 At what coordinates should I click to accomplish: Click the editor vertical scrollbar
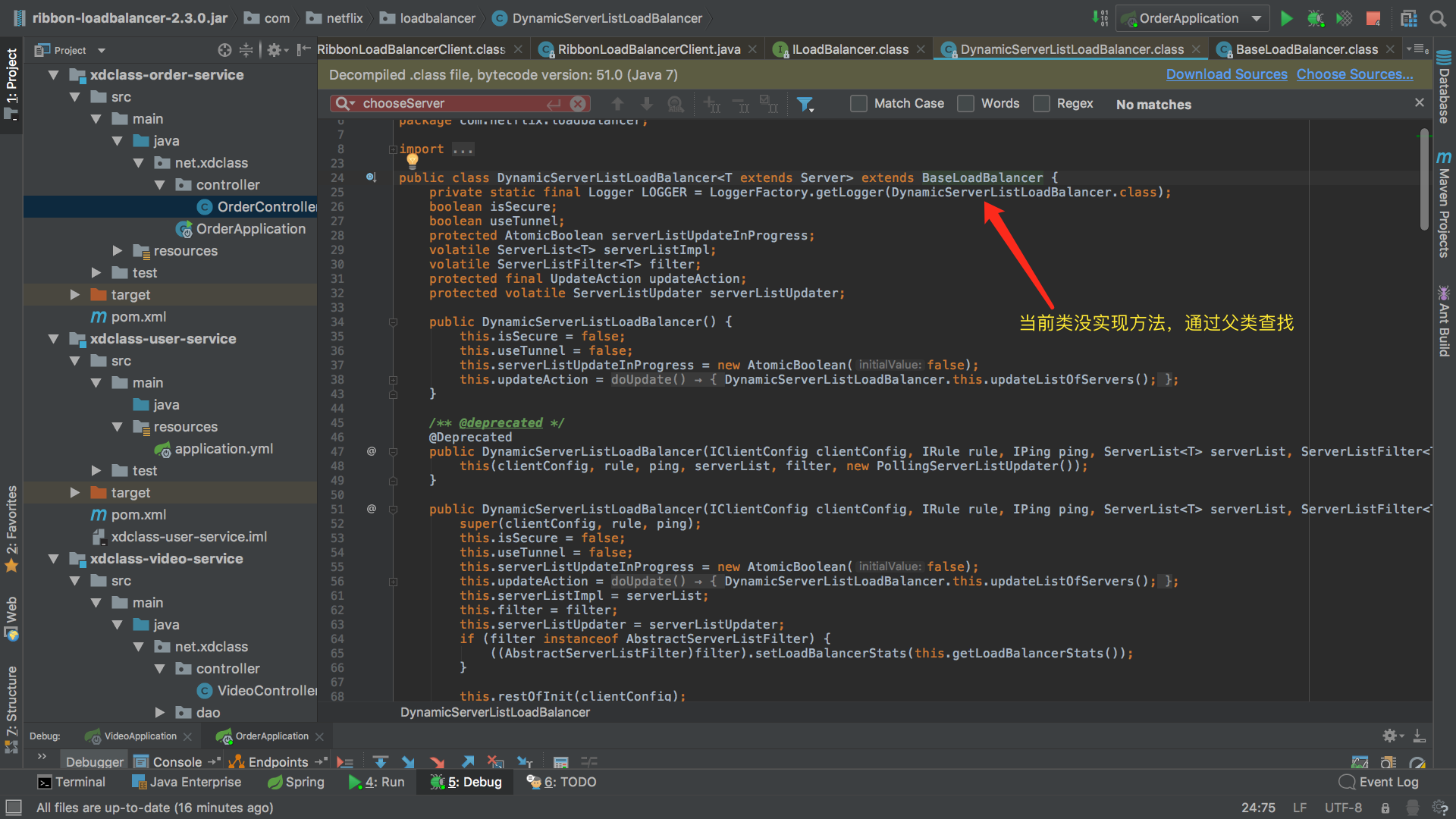(1424, 179)
